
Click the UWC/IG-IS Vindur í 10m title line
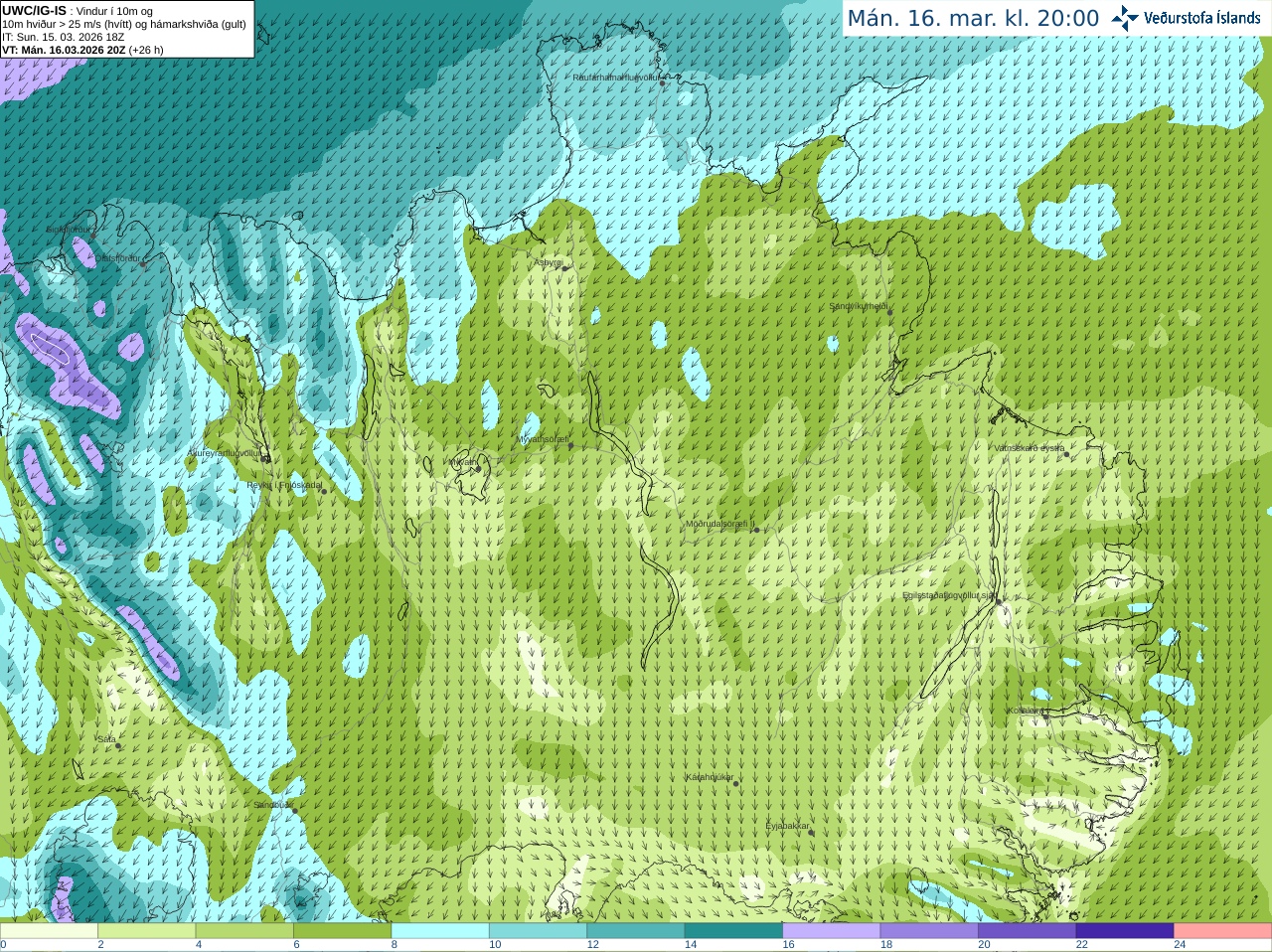pyautogui.click(x=78, y=11)
